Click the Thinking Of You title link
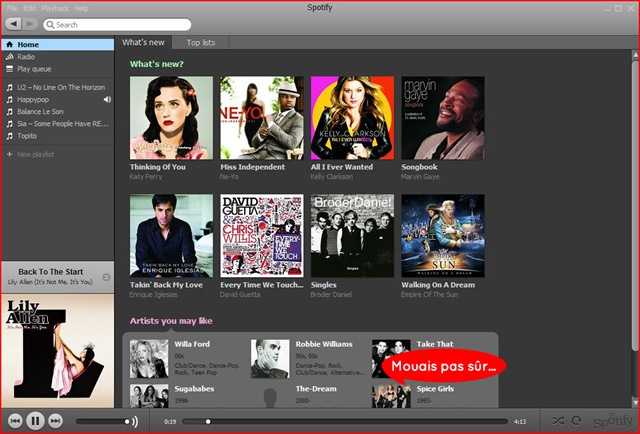Image resolution: width=640 pixels, height=434 pixels. (x=158, y=167)
